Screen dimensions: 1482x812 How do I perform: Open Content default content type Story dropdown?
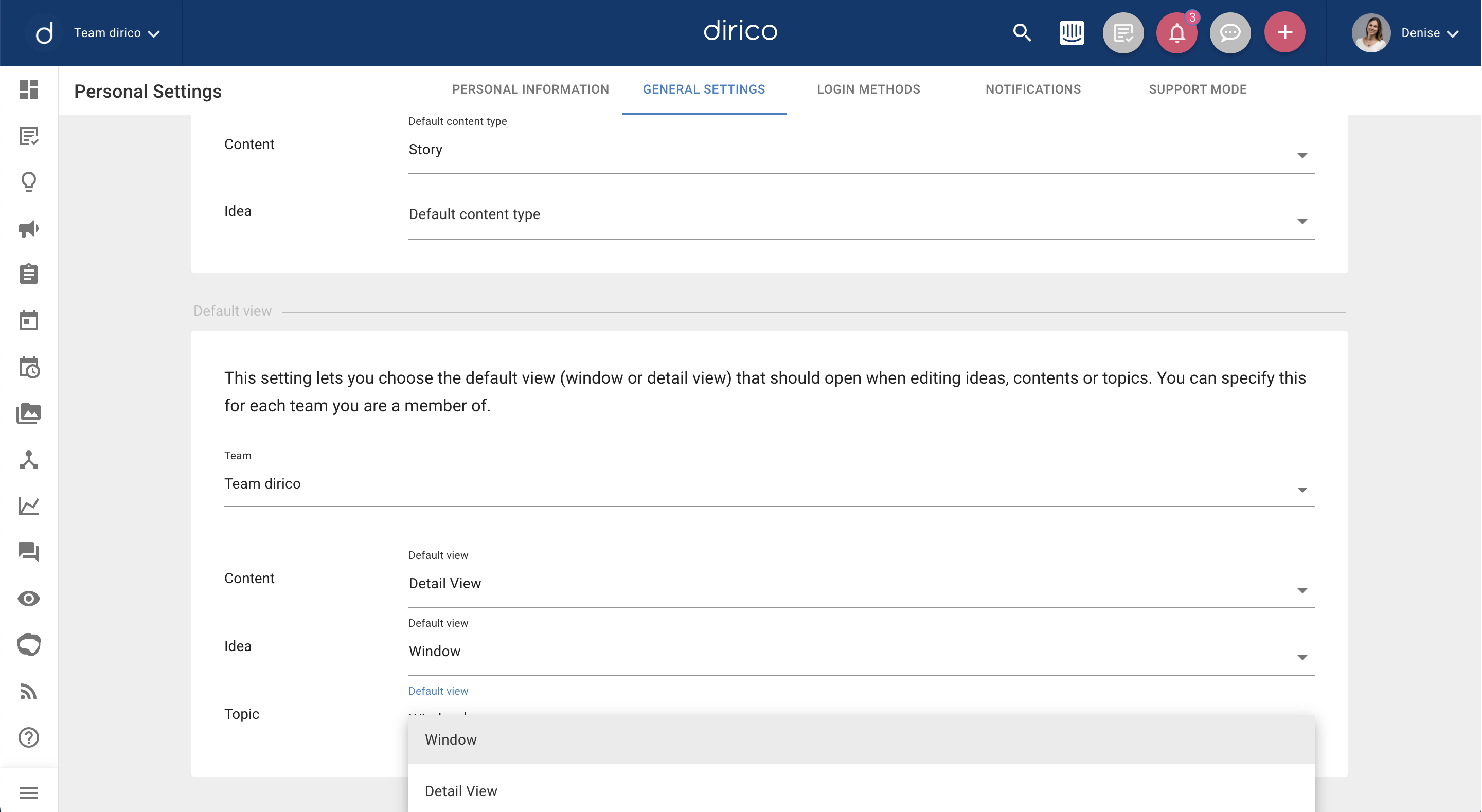coord(861,150)
